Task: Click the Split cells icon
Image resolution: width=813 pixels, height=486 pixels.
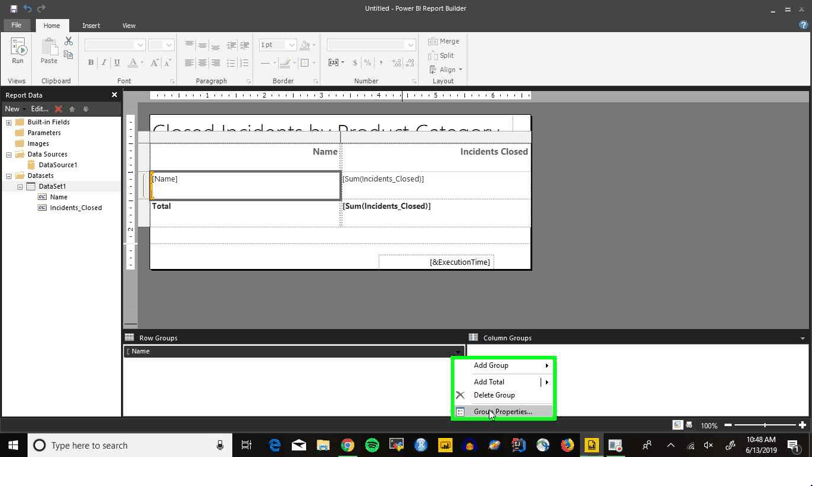Action: click(x=441, y=55)
